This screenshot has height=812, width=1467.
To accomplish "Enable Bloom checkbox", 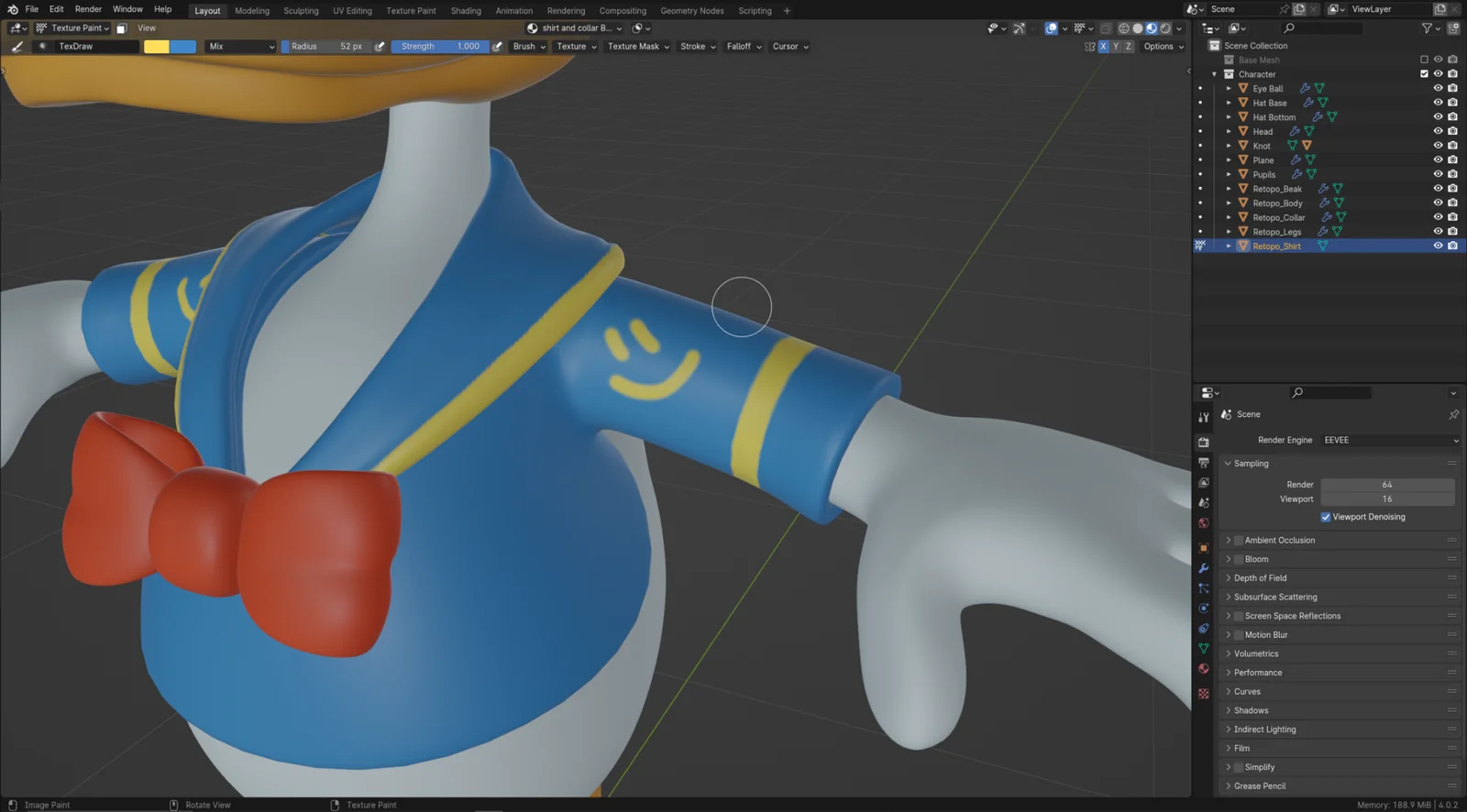I will click(x=1239, y=559).
